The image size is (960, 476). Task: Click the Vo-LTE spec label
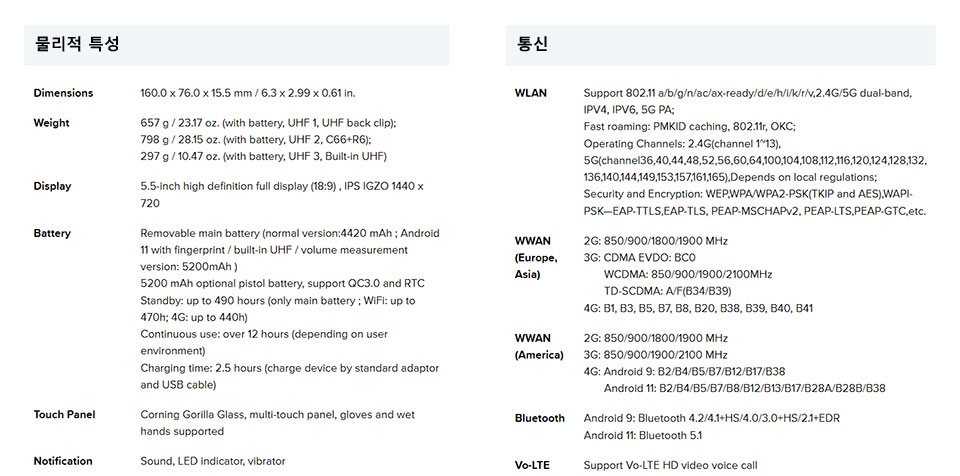(x=532, y=466)
